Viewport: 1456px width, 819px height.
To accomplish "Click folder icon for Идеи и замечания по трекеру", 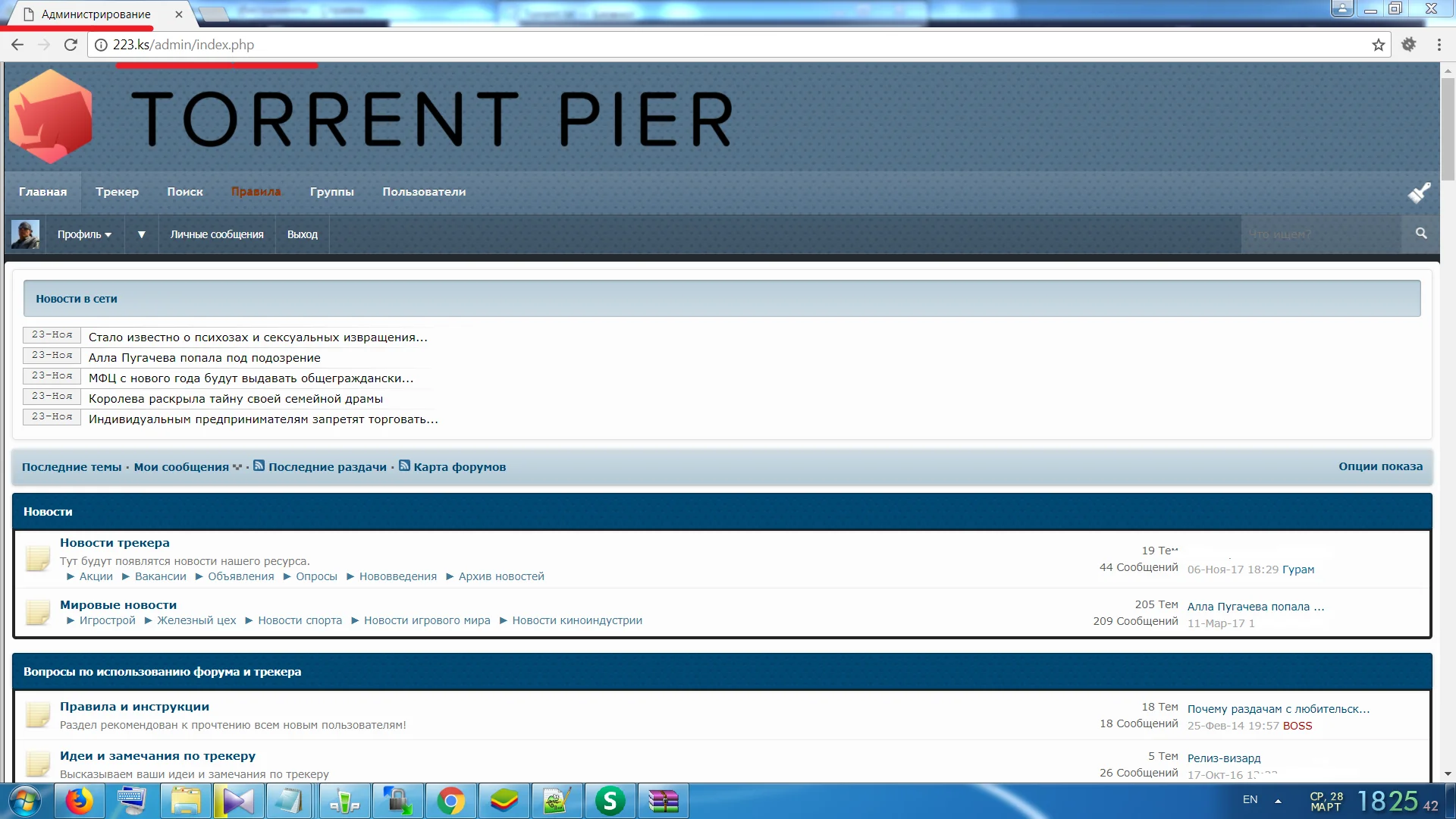I will tap(37, 764).
